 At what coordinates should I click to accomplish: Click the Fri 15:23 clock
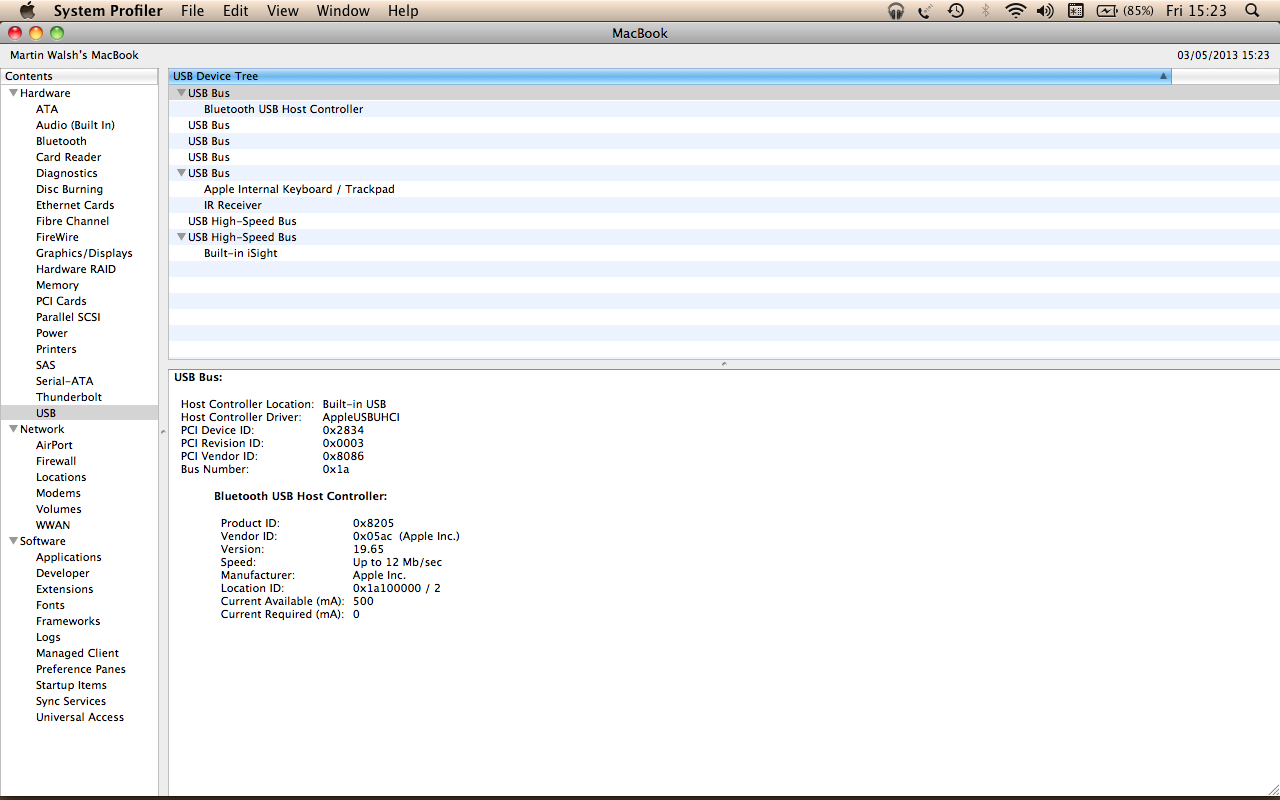[1196, 11]
